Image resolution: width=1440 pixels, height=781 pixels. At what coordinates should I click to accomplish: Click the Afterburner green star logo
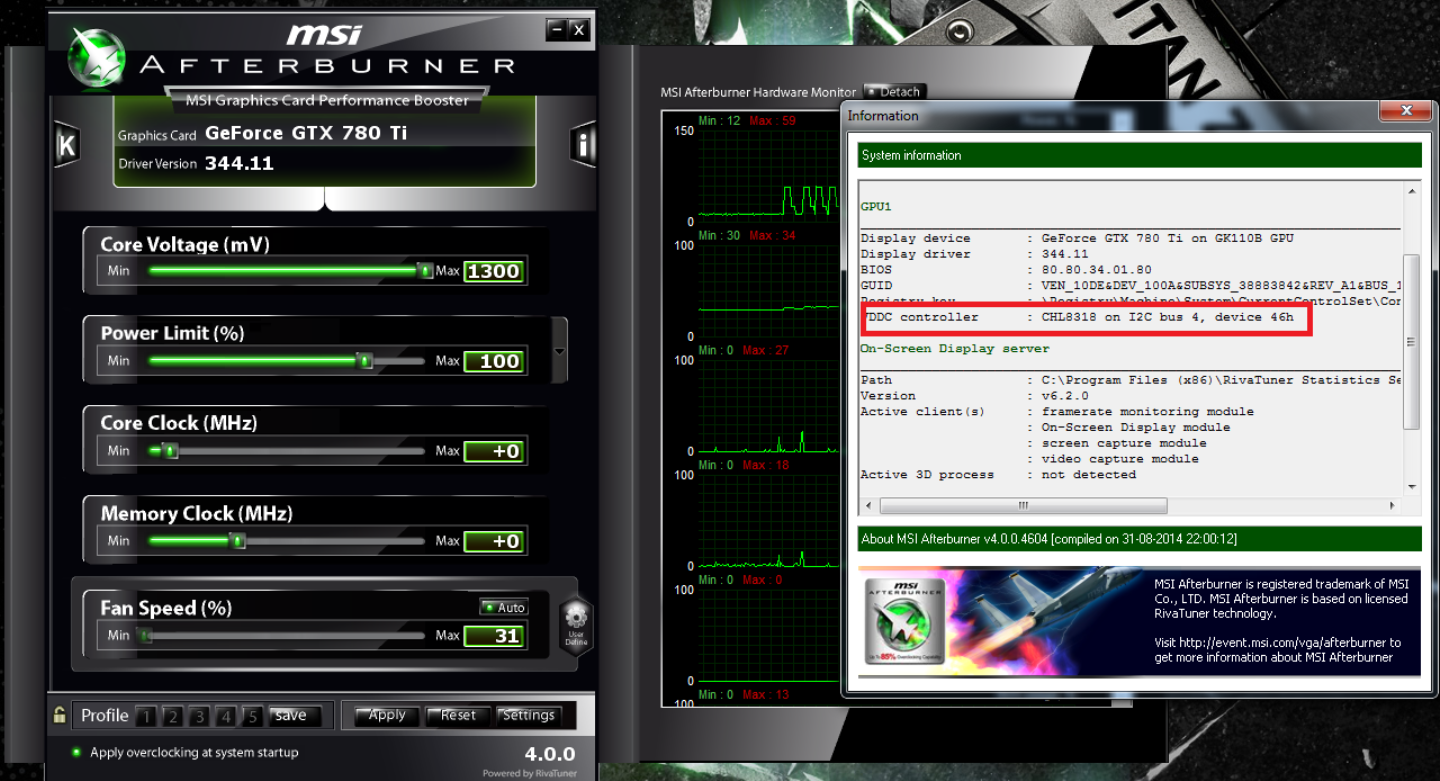(96, 58)
